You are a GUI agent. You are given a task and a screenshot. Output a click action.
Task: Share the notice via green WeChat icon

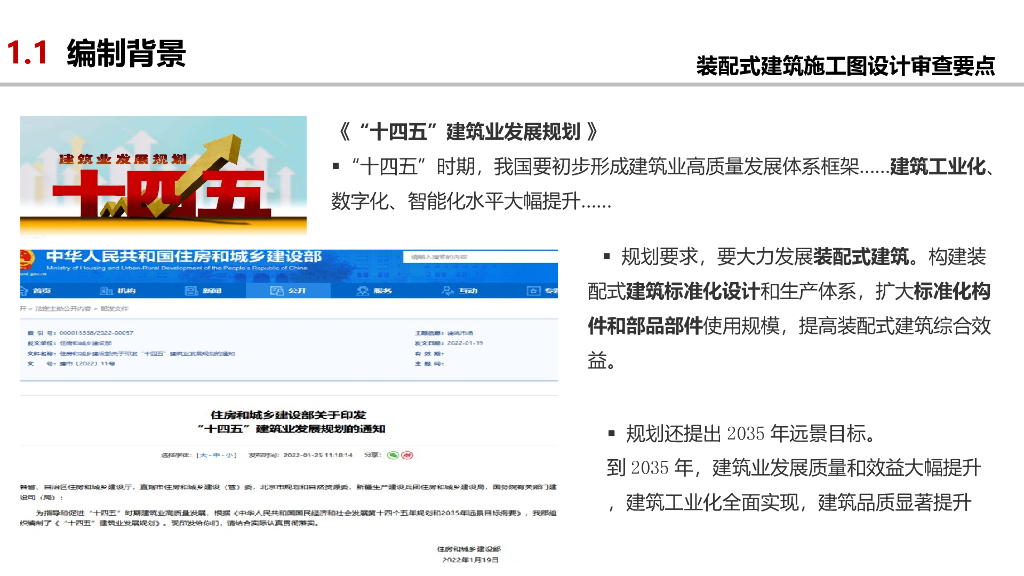[x=394, y=454]
